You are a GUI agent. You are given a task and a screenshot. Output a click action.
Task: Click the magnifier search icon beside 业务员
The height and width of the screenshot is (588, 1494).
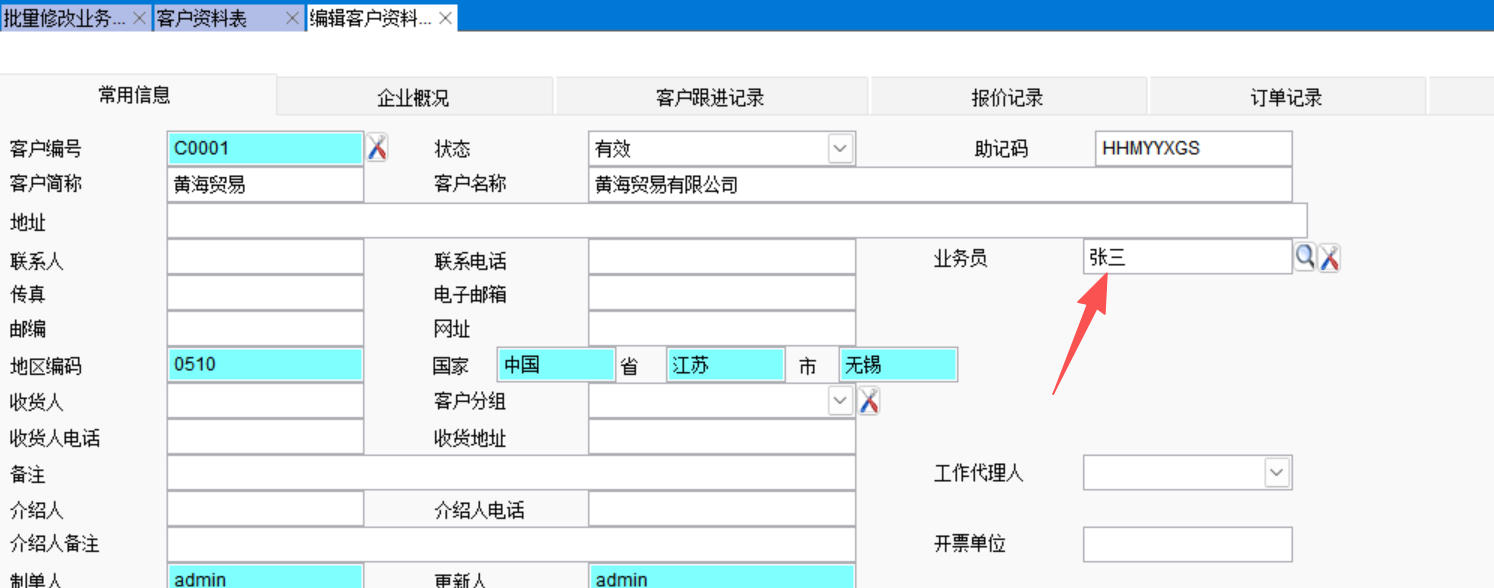[1305, 257]
